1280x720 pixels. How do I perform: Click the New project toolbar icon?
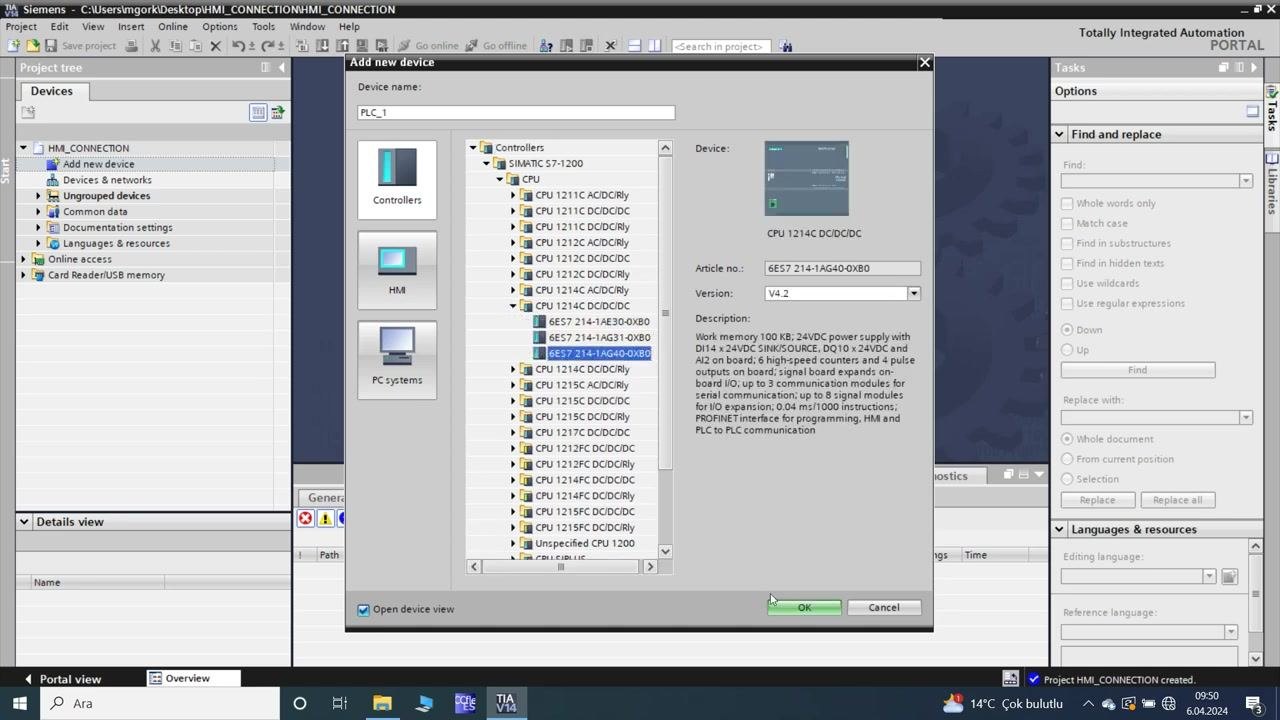(x=13, y=46)
